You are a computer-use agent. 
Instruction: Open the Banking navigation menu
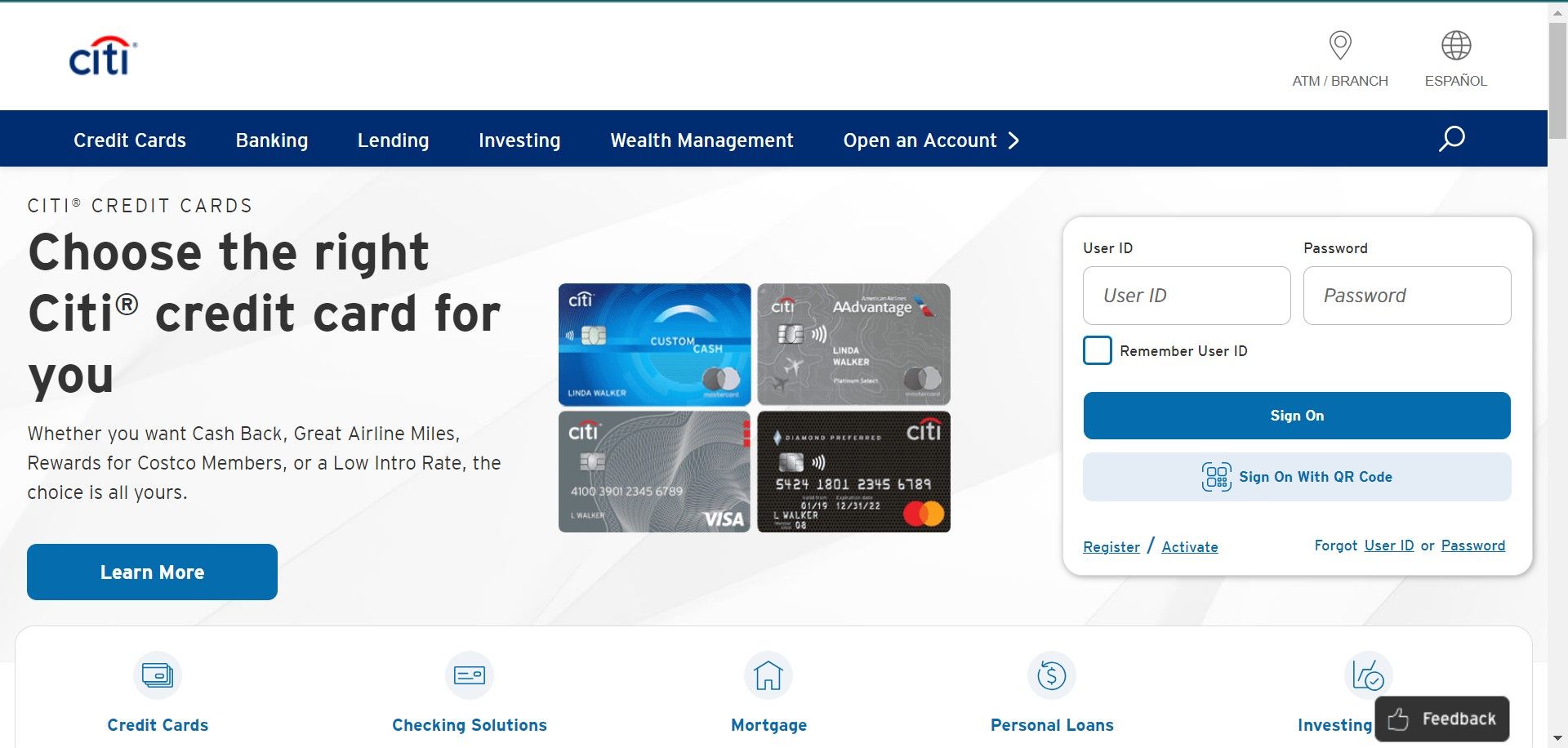(272, 140)
